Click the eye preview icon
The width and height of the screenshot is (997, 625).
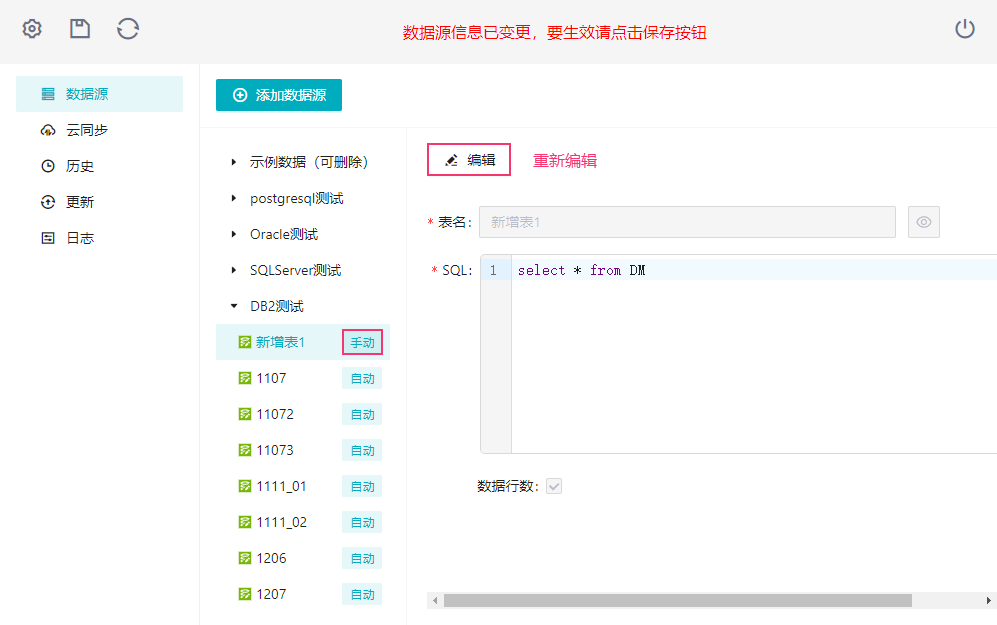pyautogui.click(x=924, y=222)
